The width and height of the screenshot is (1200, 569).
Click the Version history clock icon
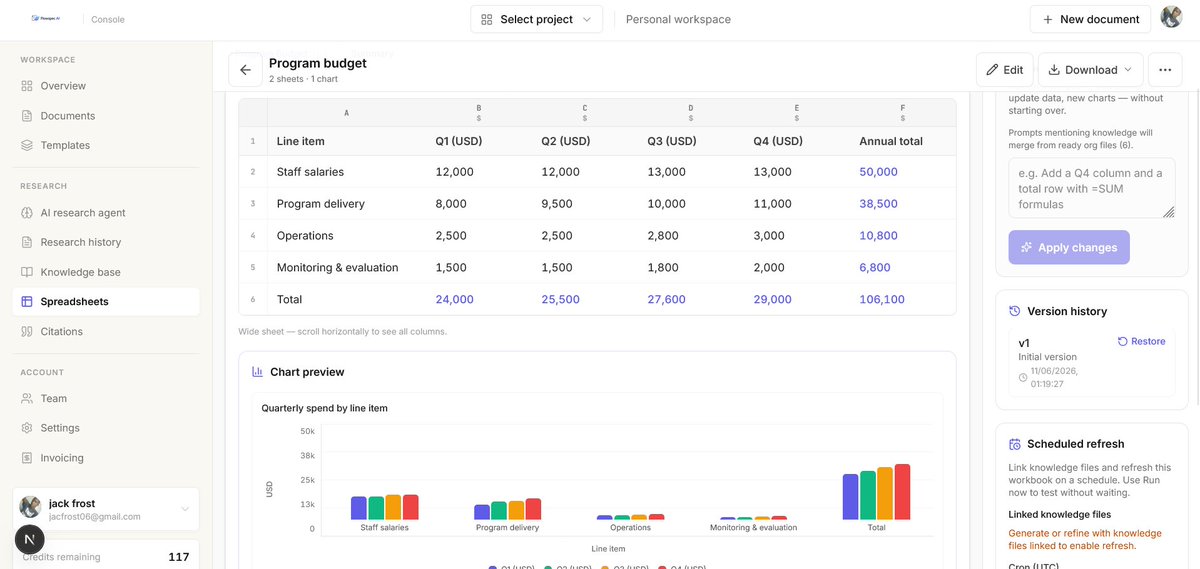pyautogui.click(x=1015, y=311)
